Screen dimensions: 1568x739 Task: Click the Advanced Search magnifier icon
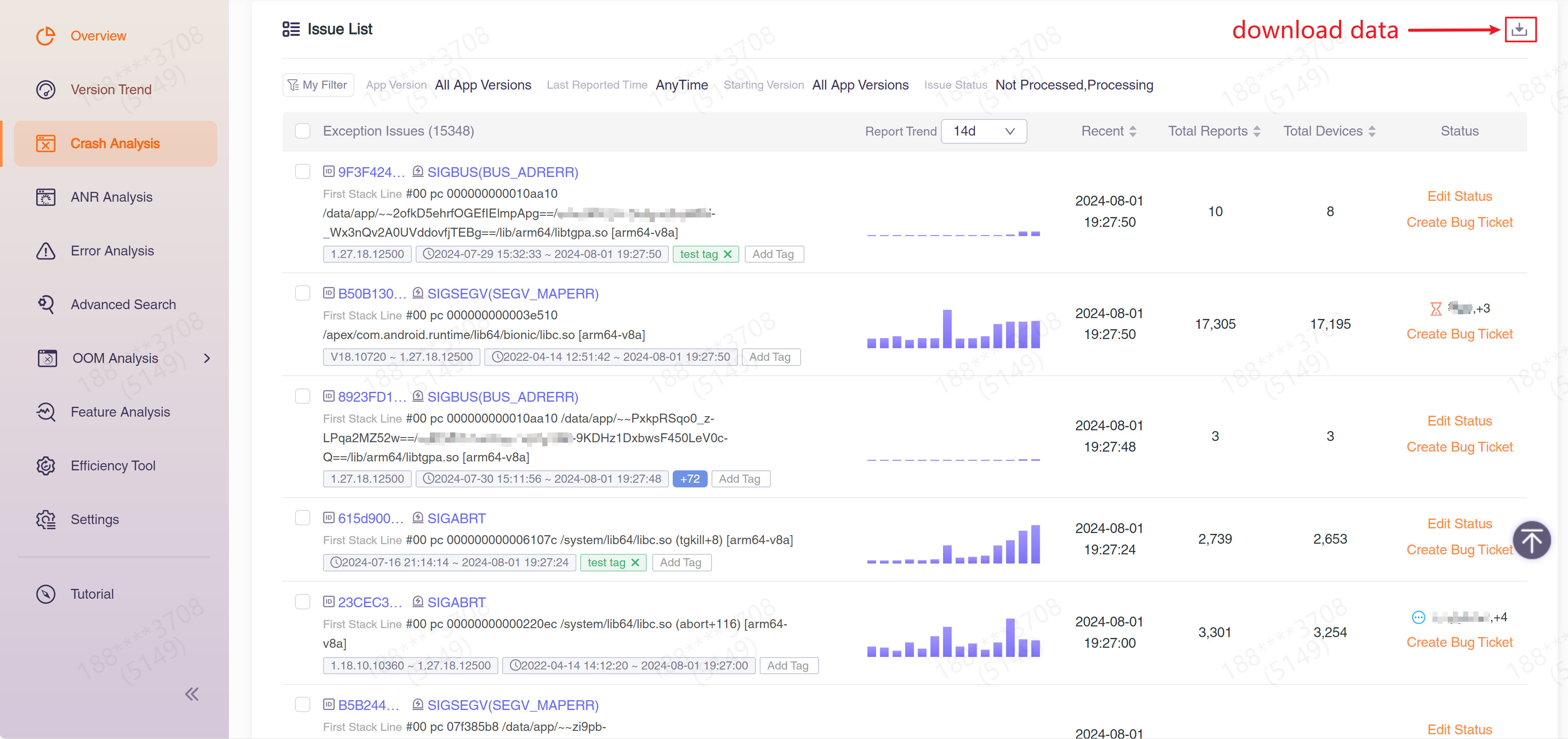[46, 304]
